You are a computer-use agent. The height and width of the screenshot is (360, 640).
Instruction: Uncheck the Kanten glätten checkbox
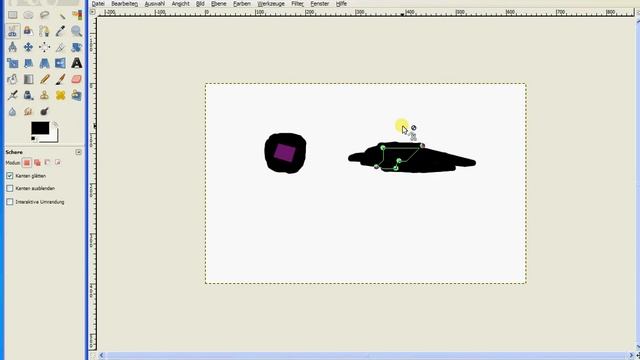coord(10,176)
